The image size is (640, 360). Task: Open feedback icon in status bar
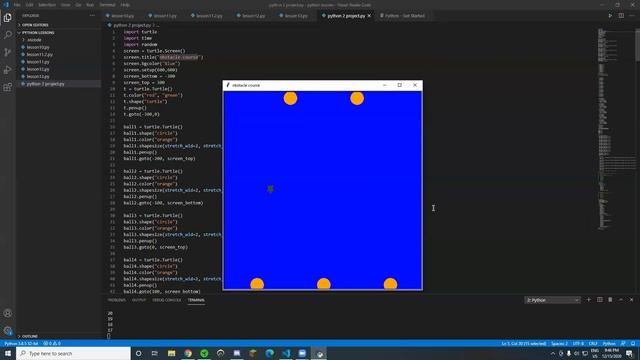coord(623,343)
